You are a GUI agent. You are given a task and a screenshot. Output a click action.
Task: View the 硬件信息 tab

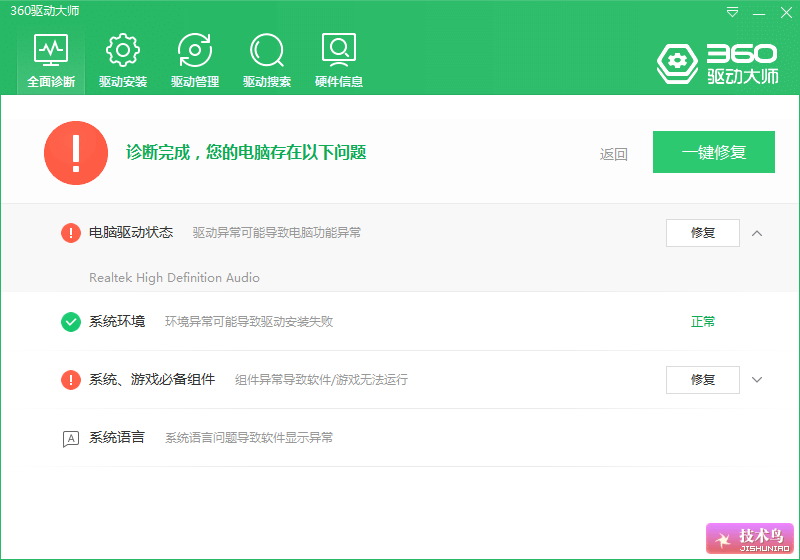(339, 61)
